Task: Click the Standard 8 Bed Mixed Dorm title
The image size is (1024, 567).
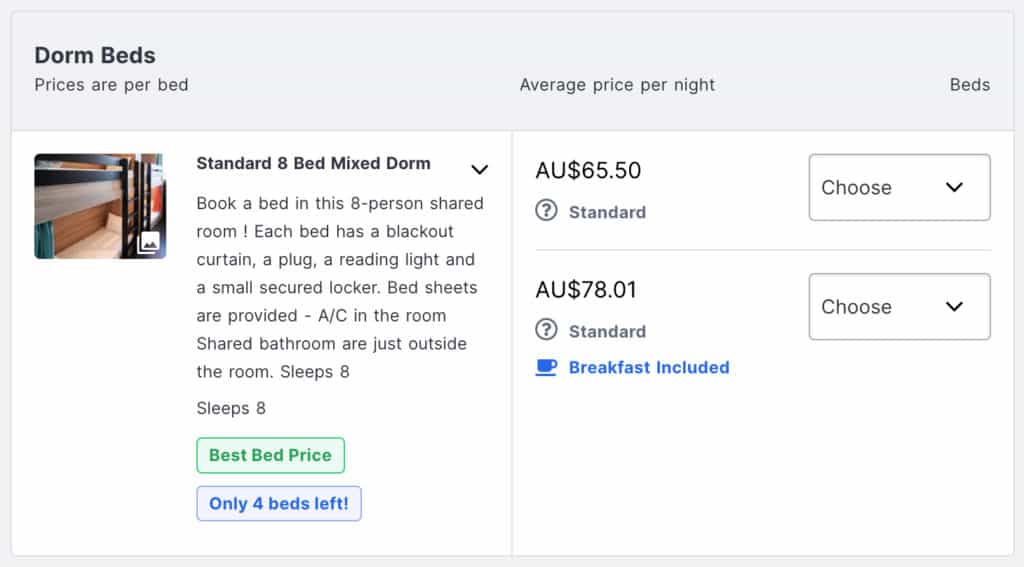Action: coord(313,163)
